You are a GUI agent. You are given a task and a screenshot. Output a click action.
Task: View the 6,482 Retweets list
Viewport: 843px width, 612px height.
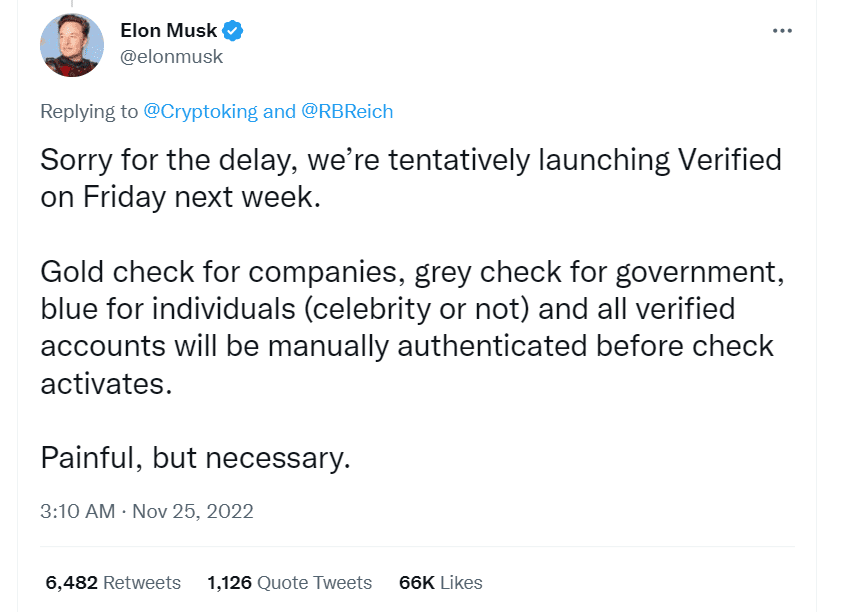[113, 582]
